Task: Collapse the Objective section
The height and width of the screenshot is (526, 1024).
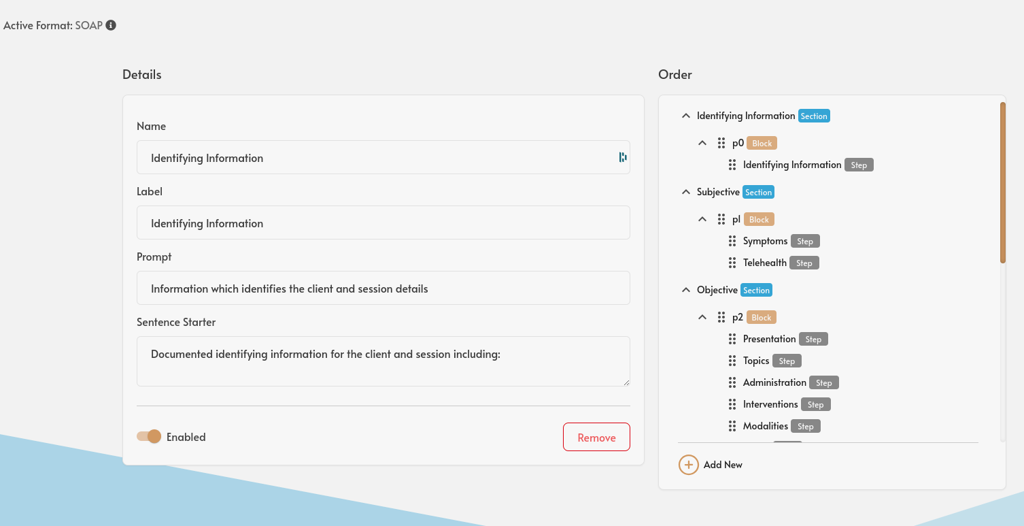Action: click(686, 289)
